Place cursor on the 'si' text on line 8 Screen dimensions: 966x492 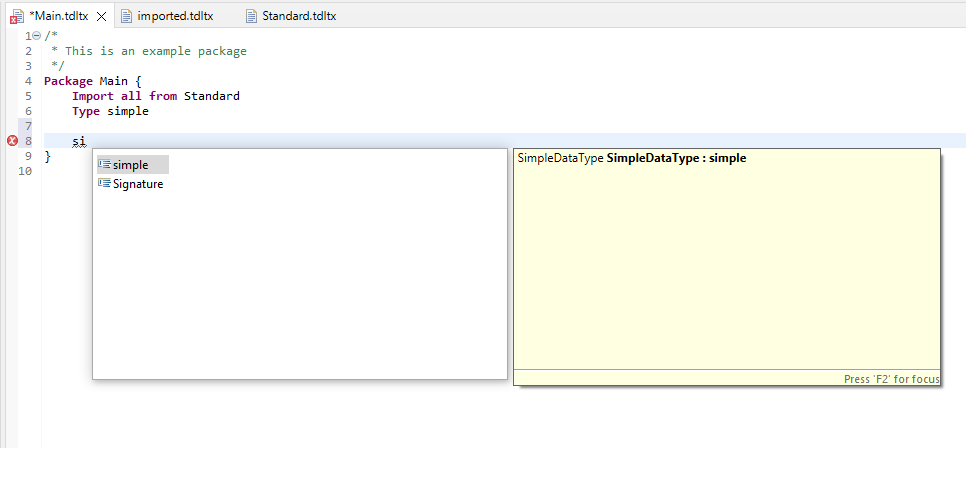[79, 141]
